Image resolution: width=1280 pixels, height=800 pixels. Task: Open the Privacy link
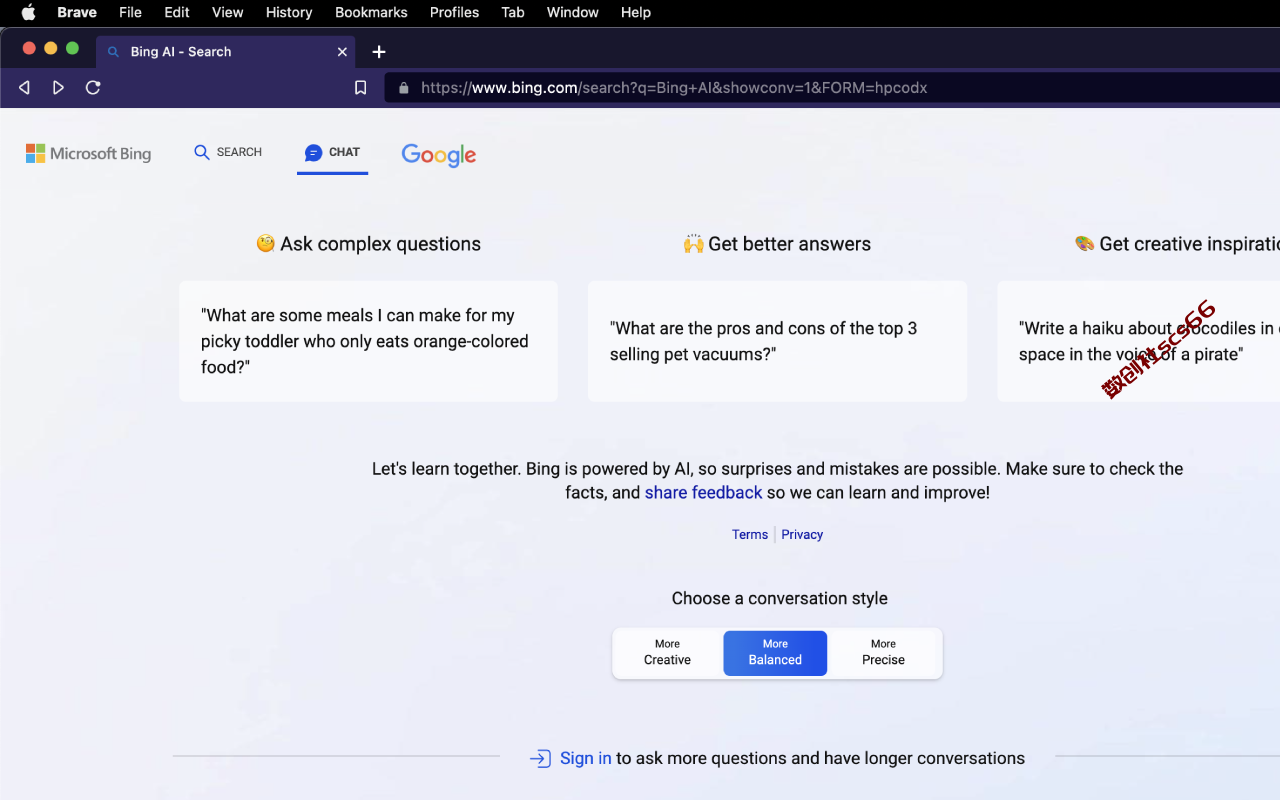802,534
